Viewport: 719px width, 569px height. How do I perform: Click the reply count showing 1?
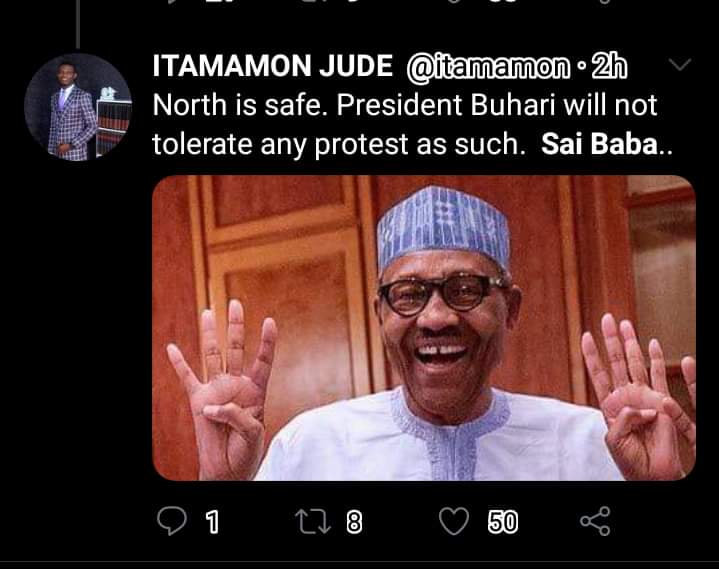[x=212, y=521]
